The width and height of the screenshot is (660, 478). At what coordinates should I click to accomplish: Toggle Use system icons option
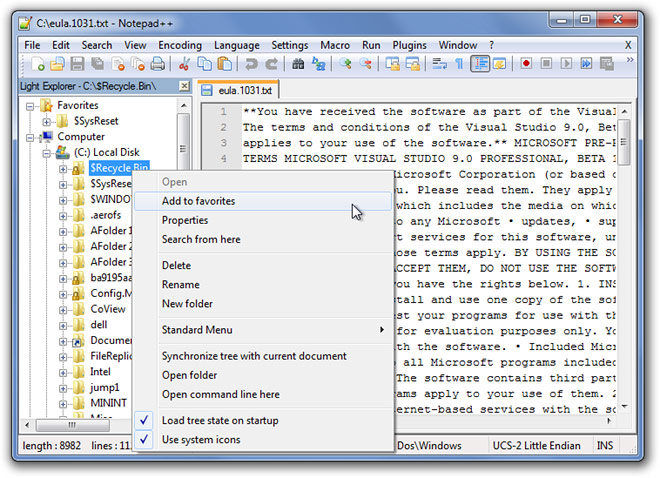(x=264, y=439)
